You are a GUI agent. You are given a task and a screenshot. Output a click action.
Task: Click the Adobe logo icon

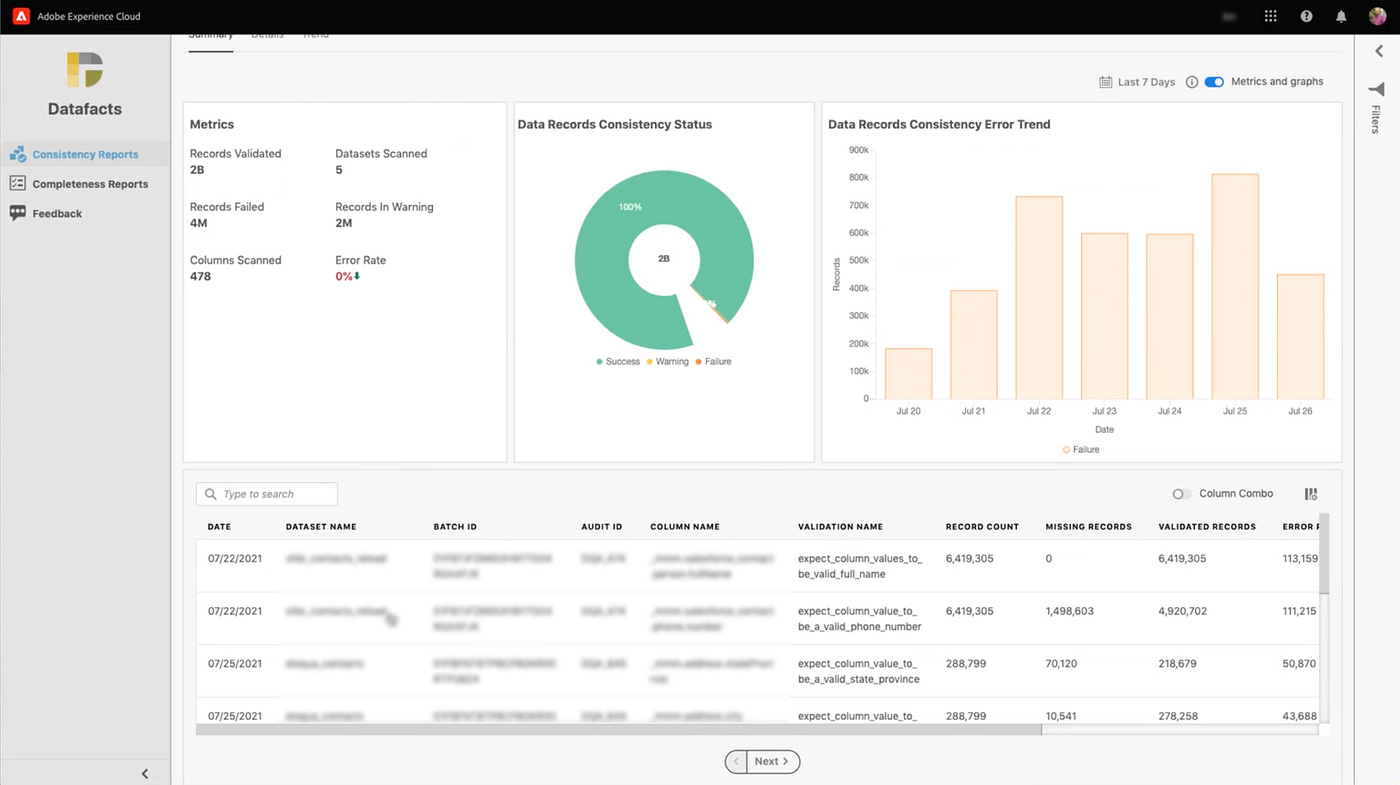(x=21, y=16)
